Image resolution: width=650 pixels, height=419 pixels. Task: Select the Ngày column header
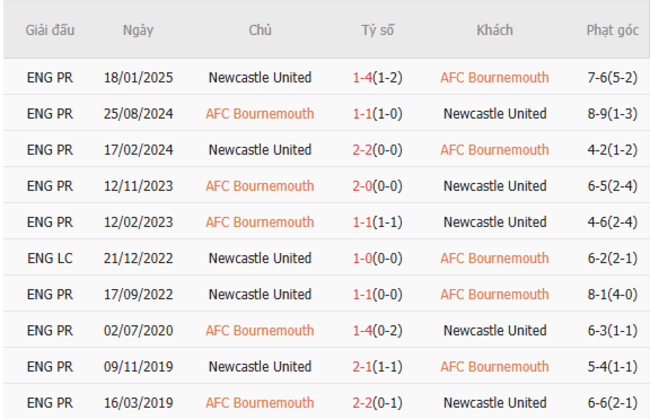point(138,30)
